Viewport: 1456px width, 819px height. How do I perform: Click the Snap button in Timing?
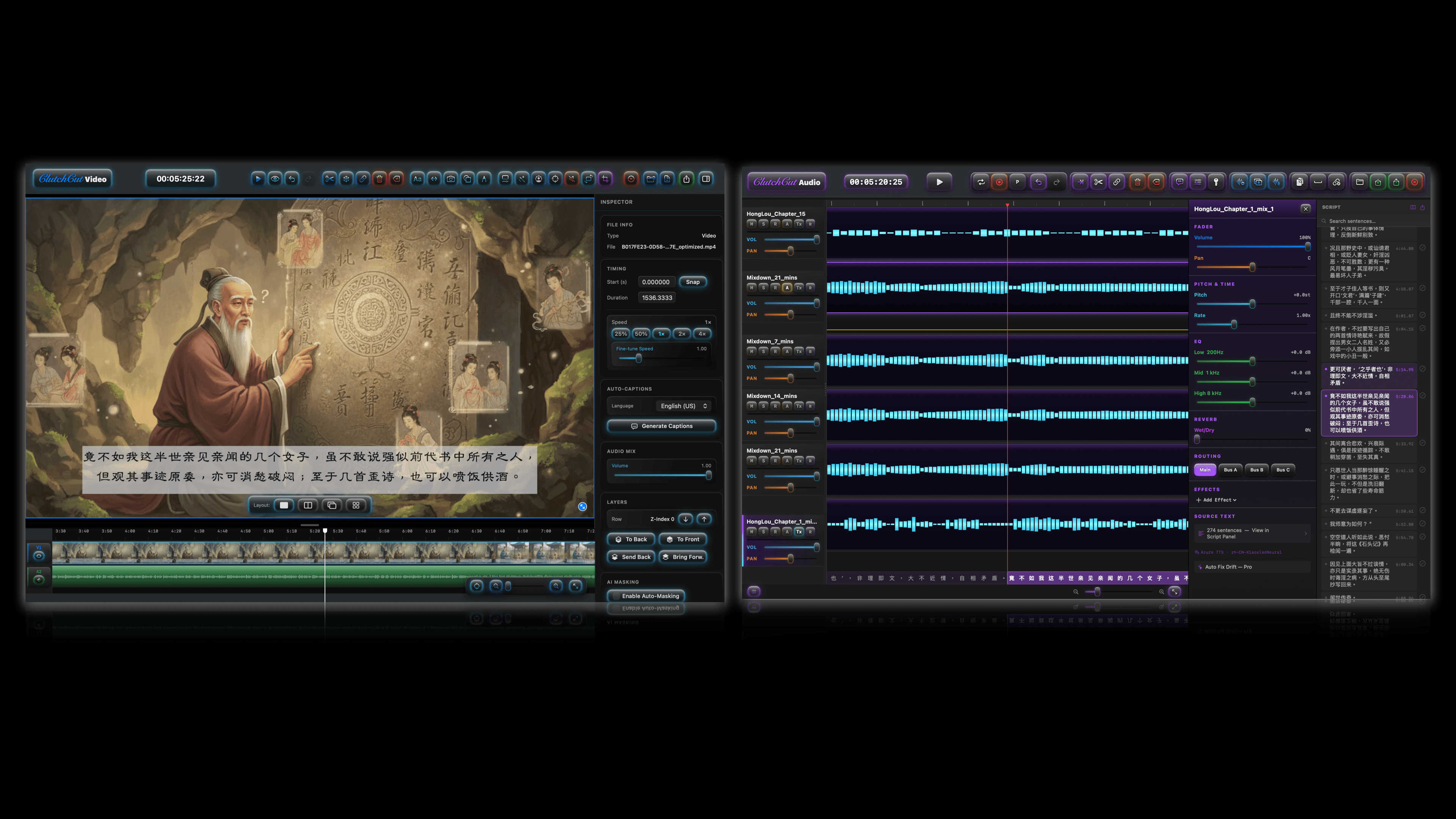click(692, 282)
